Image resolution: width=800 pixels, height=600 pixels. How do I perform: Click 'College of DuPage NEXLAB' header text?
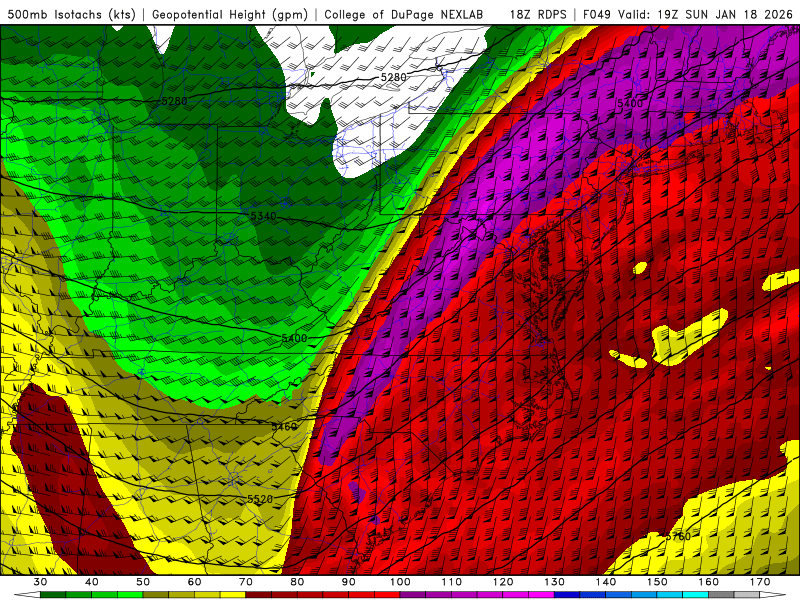pos(403,14)
